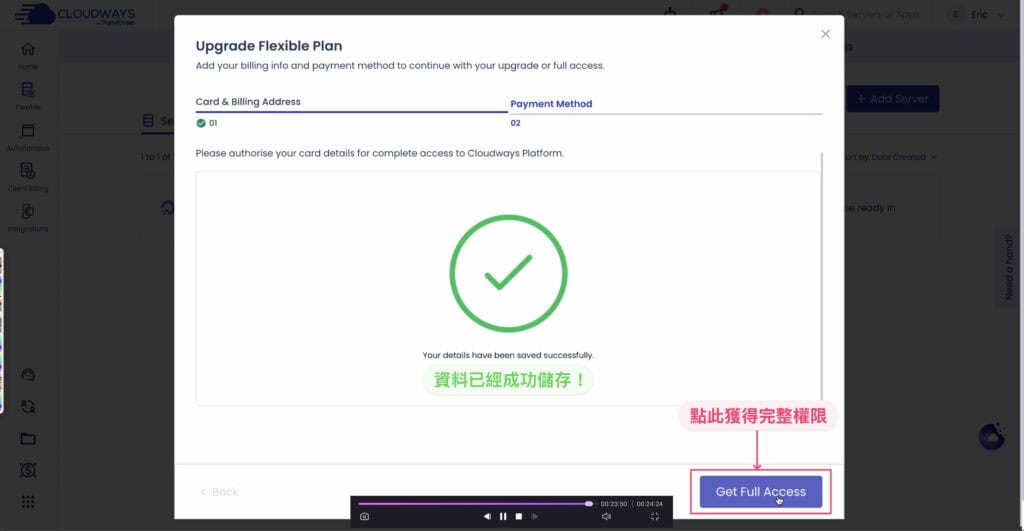Open the apps grid icon at sidebar bottom
Screen dimensions: 1024x531
point(28,501)
